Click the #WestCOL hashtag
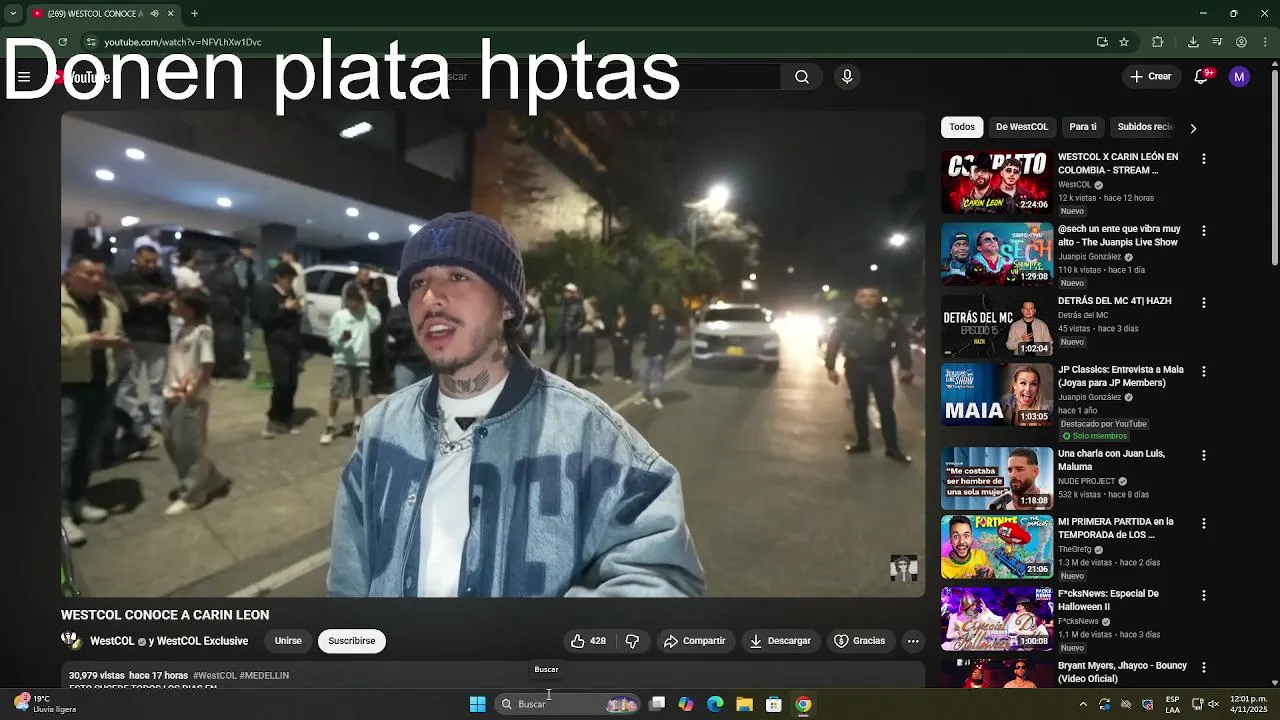The width and height of the screenshot is (1280, 720). click(215, 676)
